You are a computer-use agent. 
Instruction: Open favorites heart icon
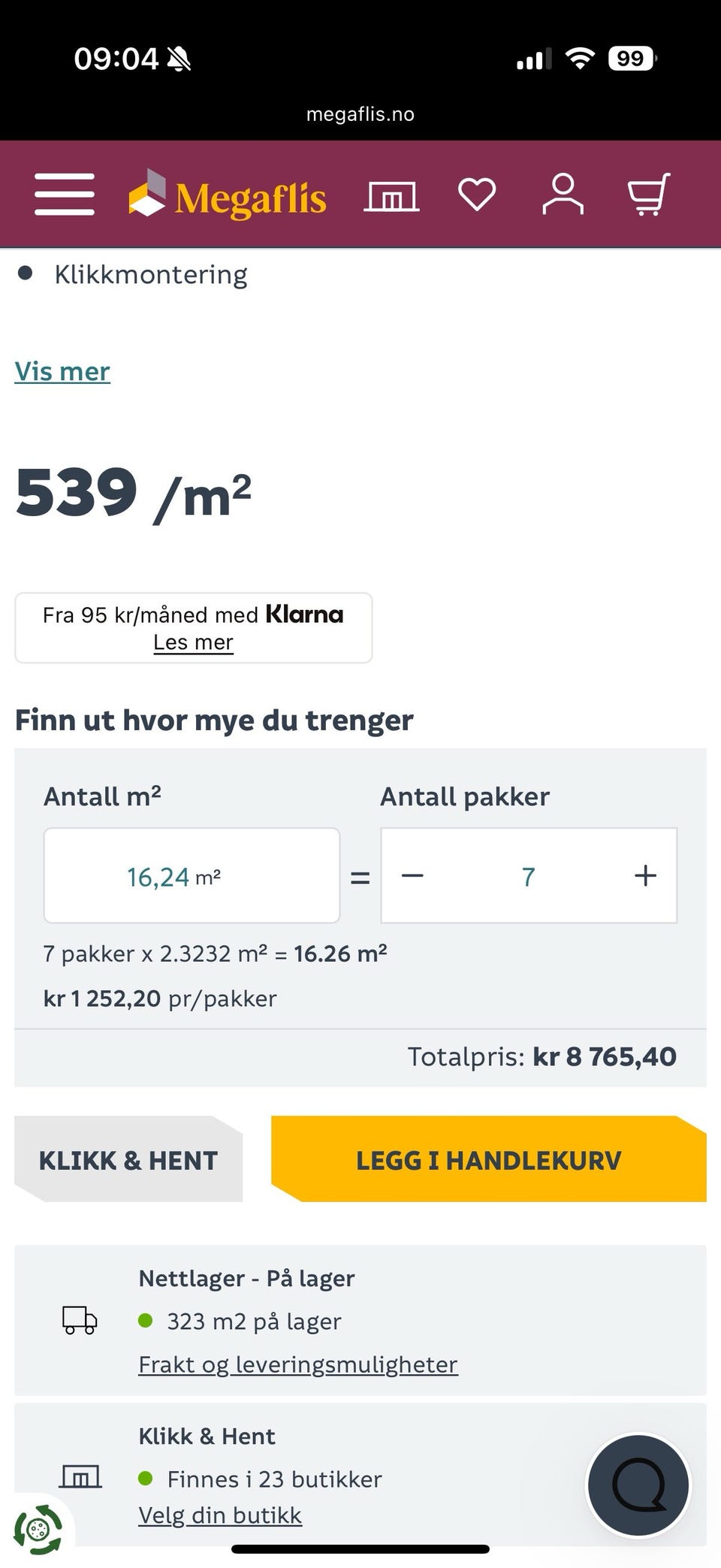[x=477, y=195]
